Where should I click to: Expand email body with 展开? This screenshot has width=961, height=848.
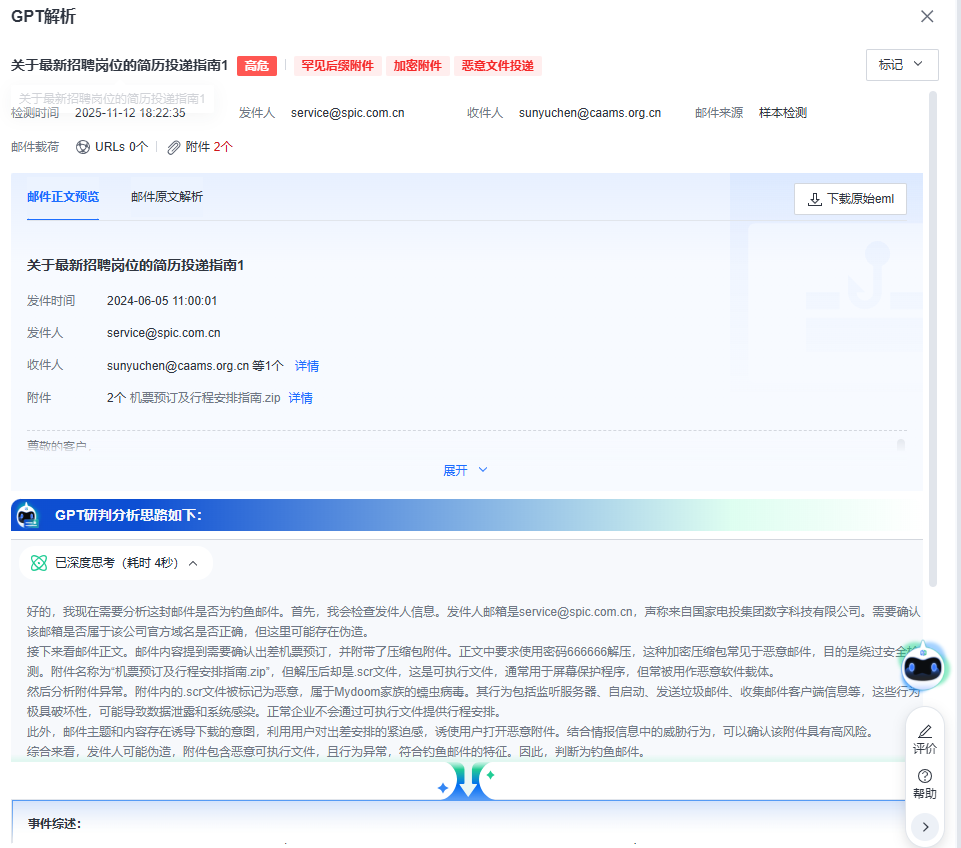466,470
